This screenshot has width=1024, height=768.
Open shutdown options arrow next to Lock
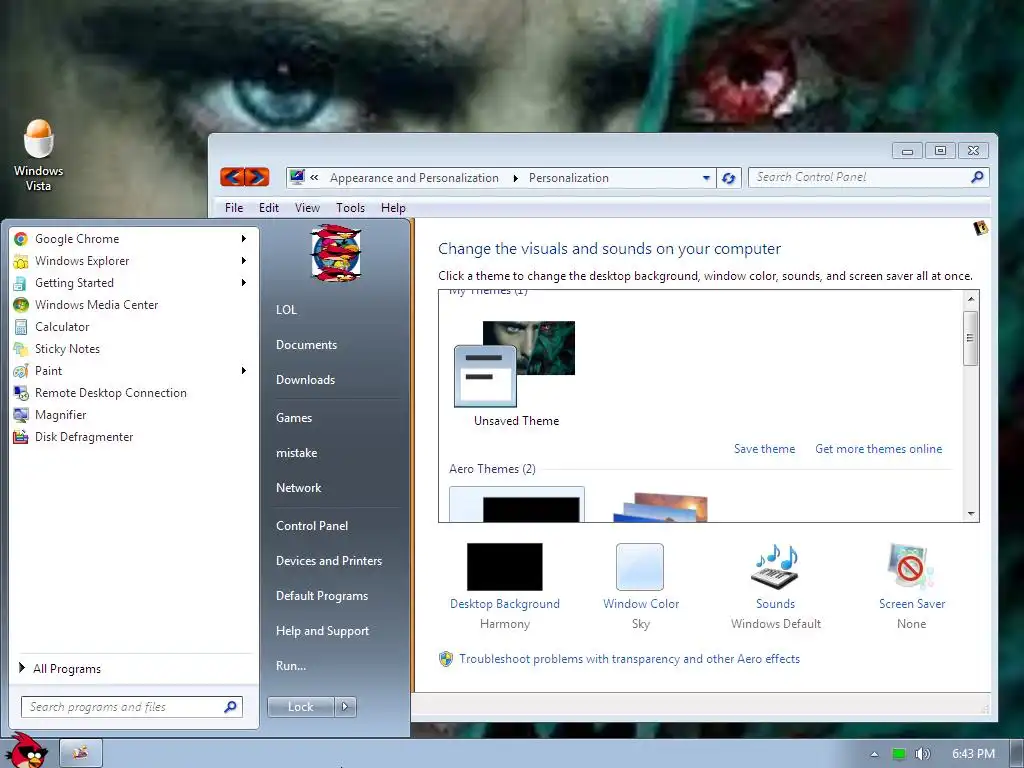345,707
